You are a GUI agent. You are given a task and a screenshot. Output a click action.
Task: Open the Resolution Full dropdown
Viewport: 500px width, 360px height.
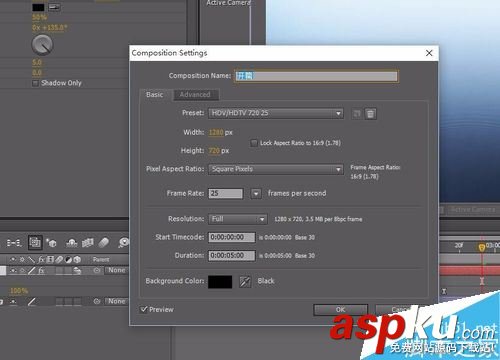tap(238, 219)
